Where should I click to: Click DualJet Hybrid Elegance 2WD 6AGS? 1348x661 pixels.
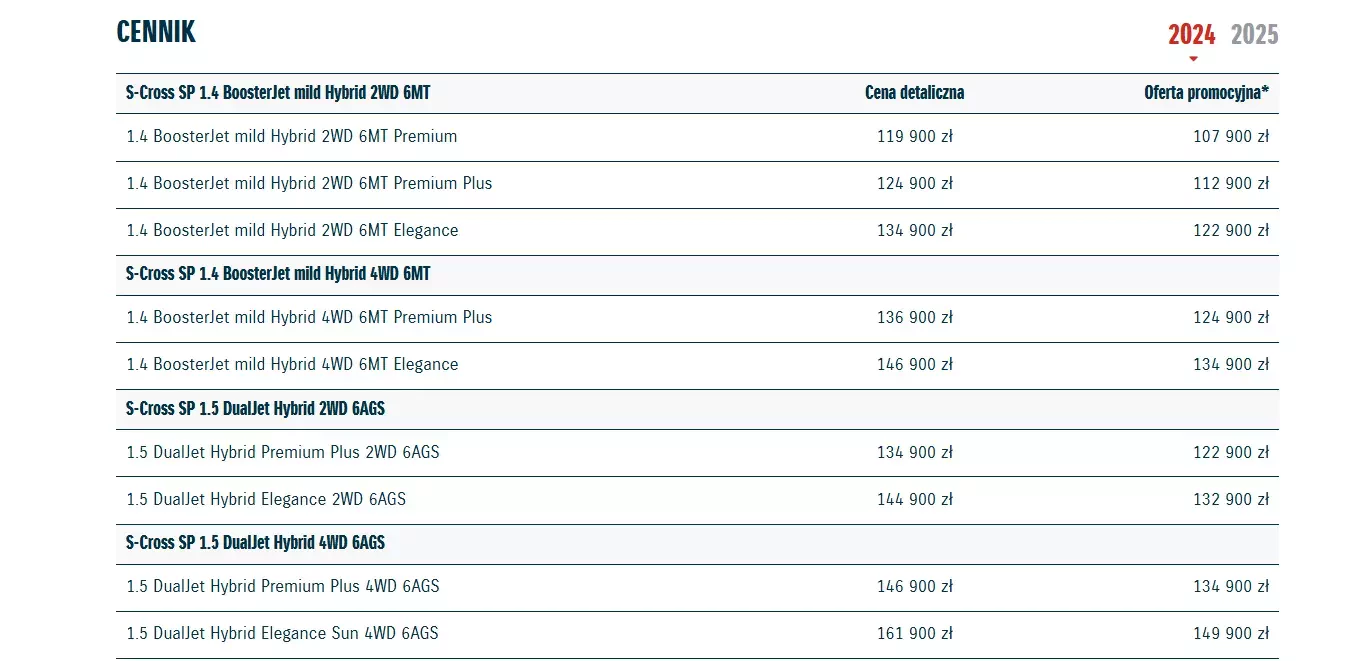point(266,500)
